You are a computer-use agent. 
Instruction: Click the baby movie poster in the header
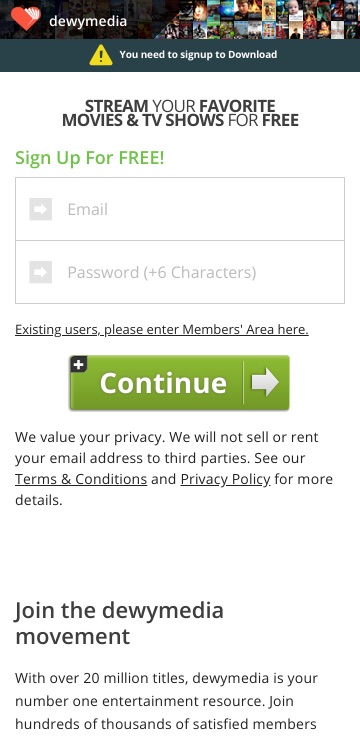click(x=295, y=10)
